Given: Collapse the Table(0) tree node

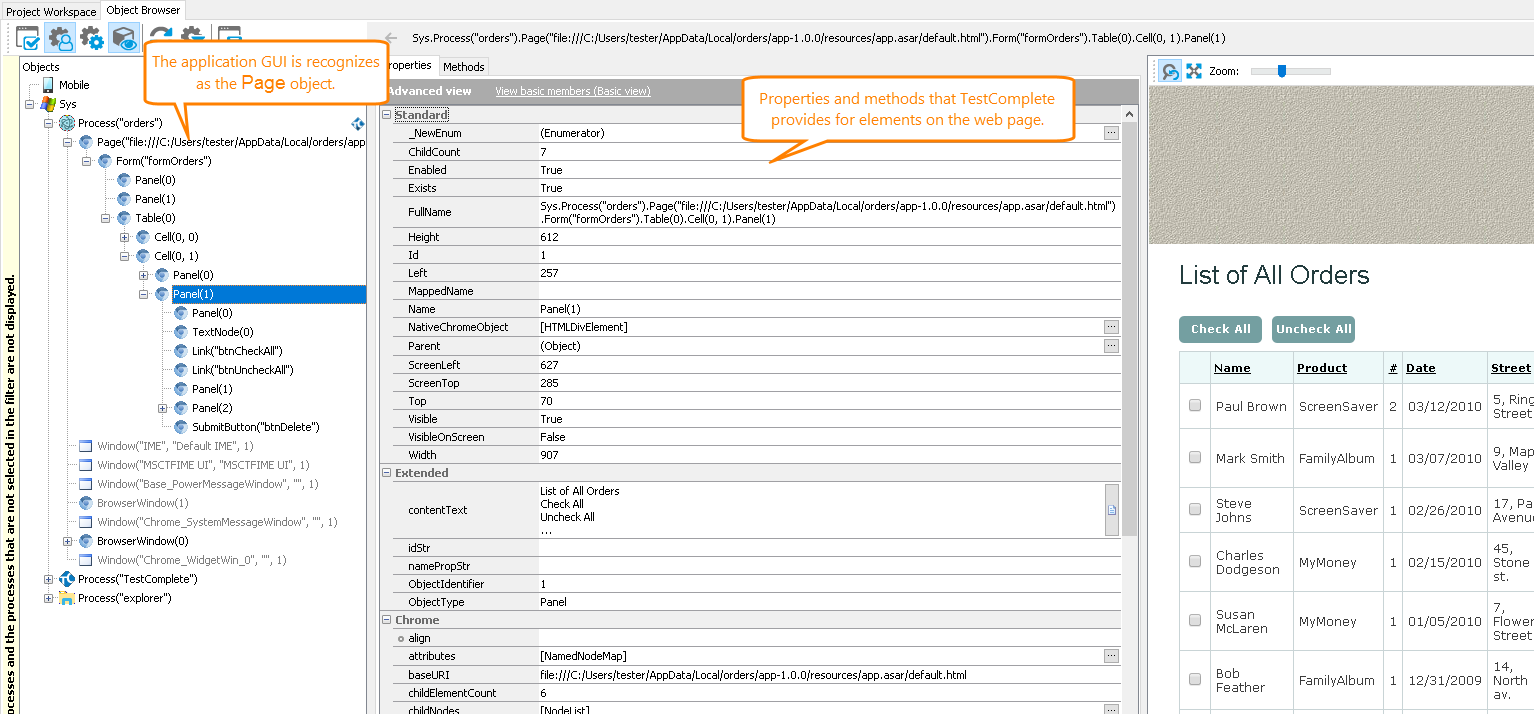Looking at the screenshot, I should pos(106,218).
